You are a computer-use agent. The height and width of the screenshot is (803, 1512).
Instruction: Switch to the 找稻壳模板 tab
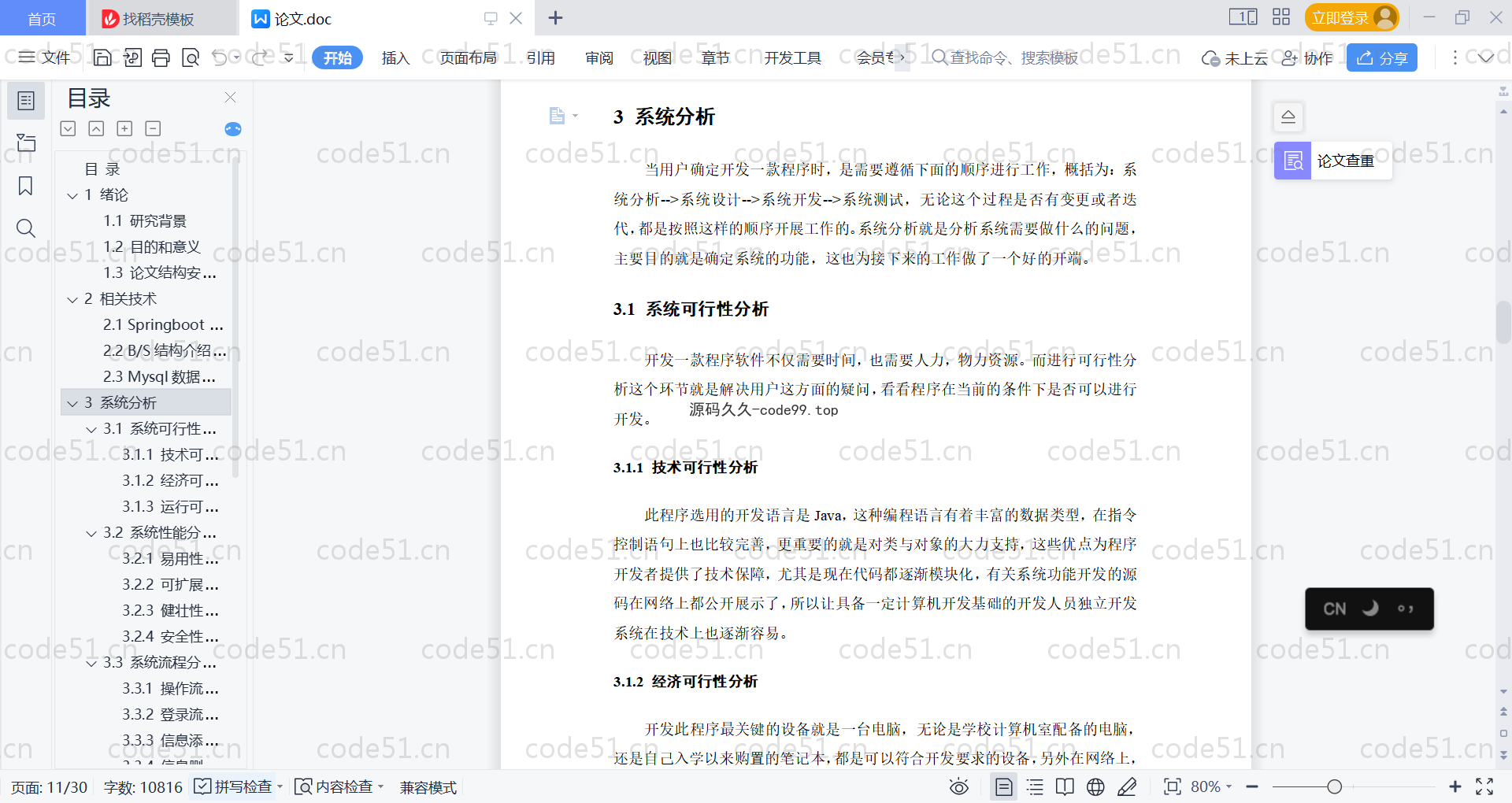click(x=161, y=18)
